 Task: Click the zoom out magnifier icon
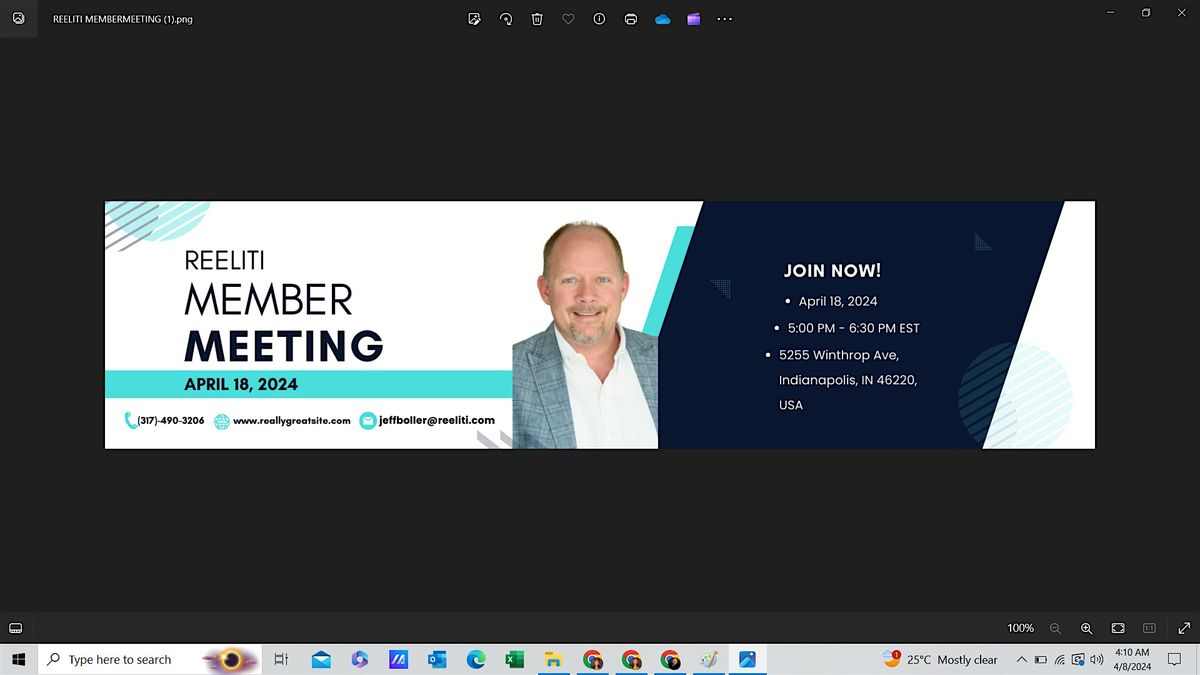point(1055,628)
